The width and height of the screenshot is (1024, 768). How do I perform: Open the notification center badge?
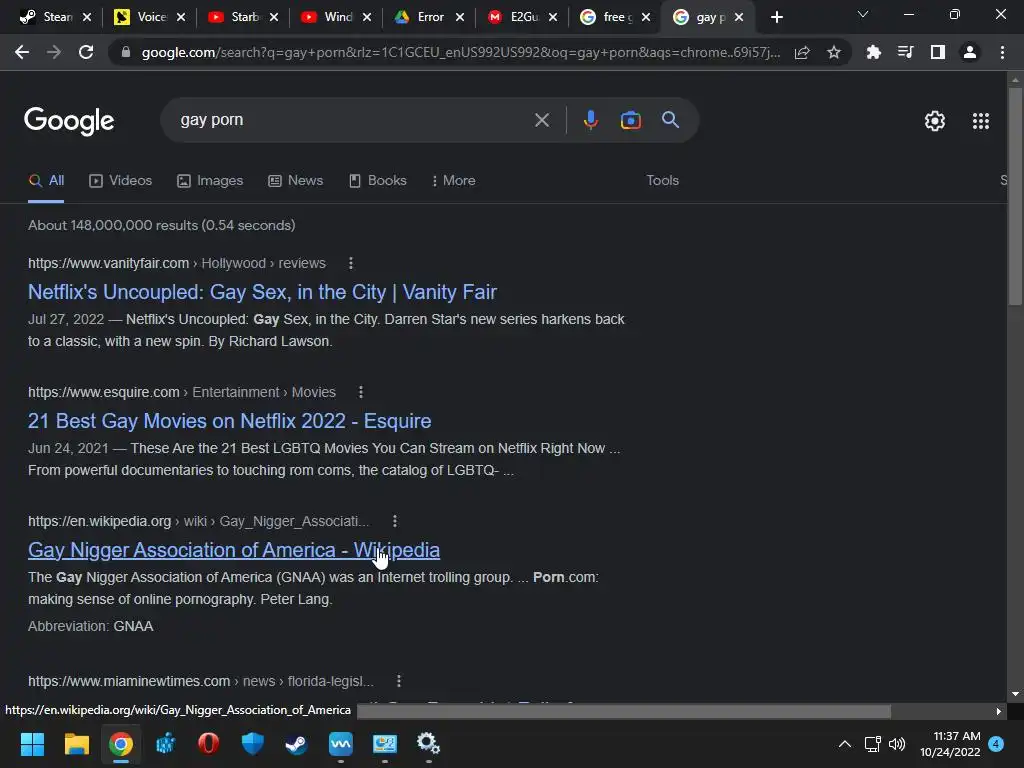[x=996, y=744]
